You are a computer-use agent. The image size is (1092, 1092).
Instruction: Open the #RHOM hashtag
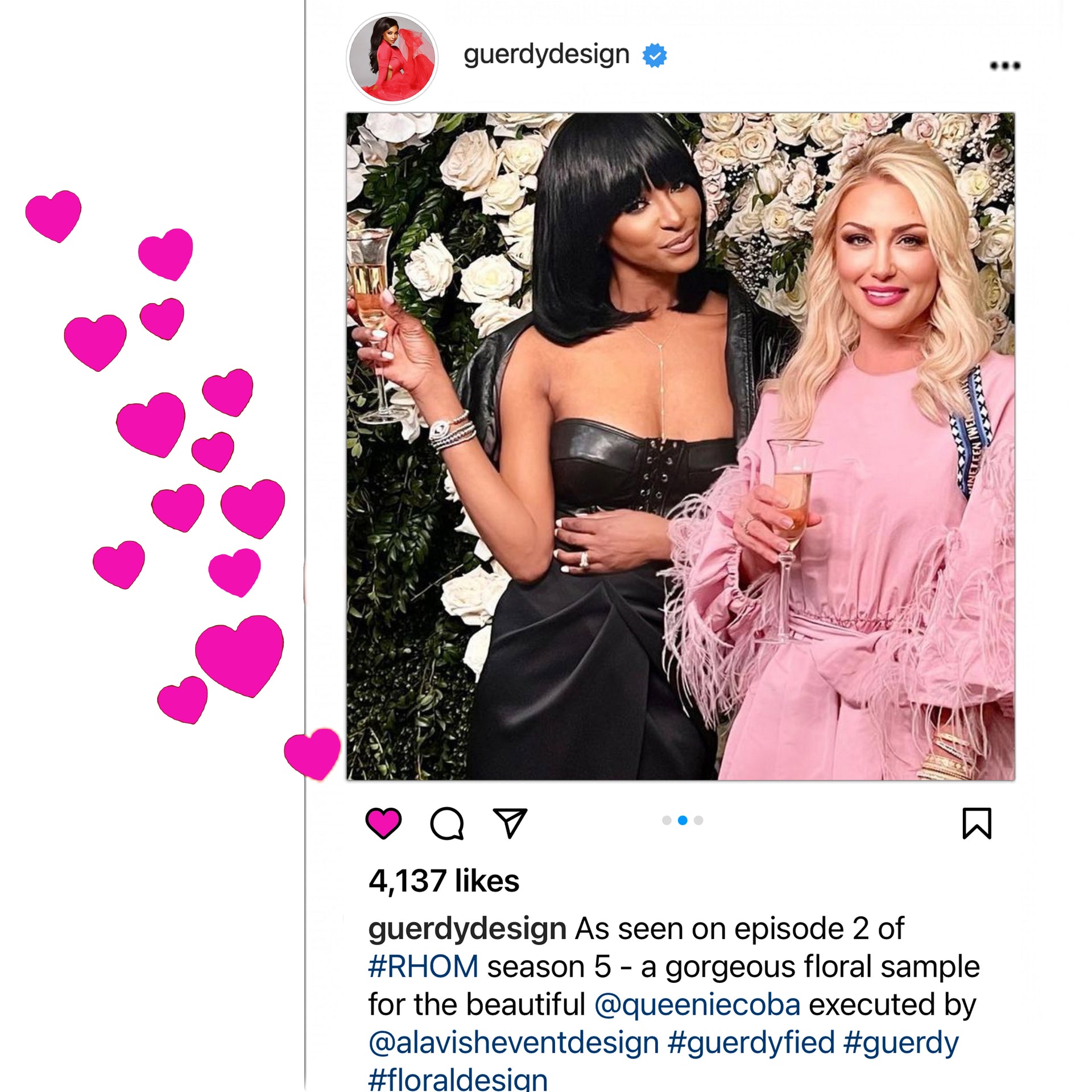coord(423,966)
